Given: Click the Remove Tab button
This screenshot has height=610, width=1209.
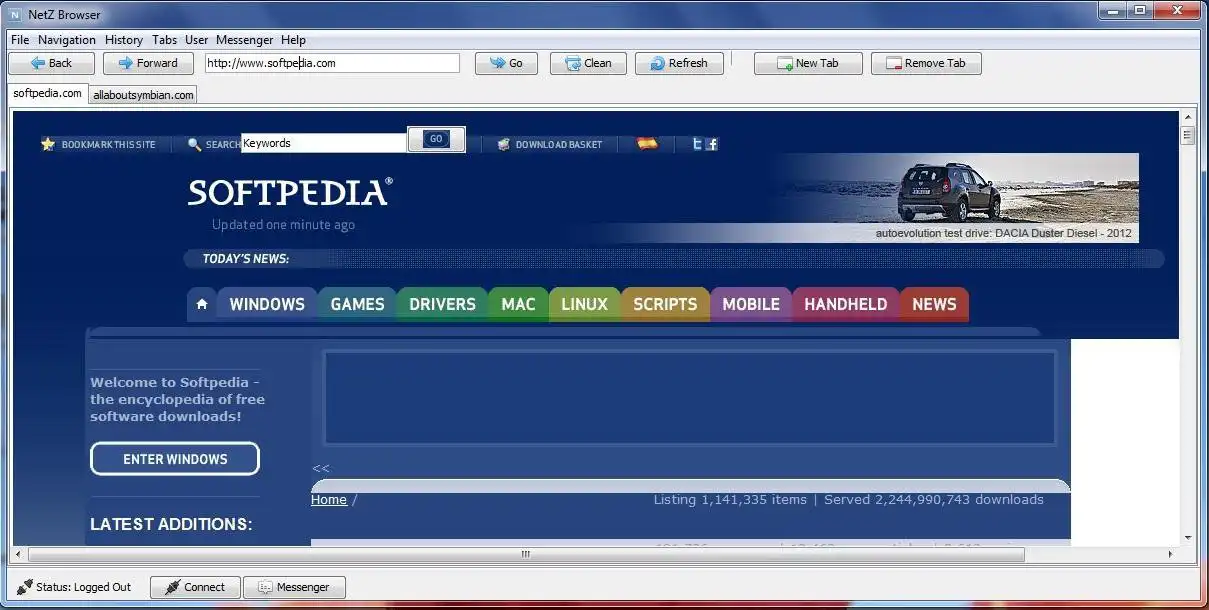Looking at the screenshot, I should 926,63.
